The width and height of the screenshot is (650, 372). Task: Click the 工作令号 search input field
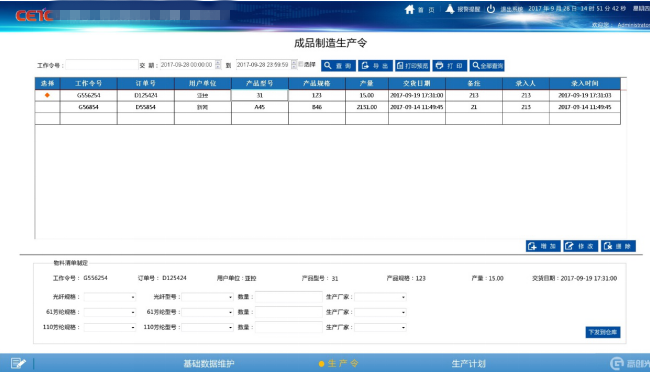point(102,65)
